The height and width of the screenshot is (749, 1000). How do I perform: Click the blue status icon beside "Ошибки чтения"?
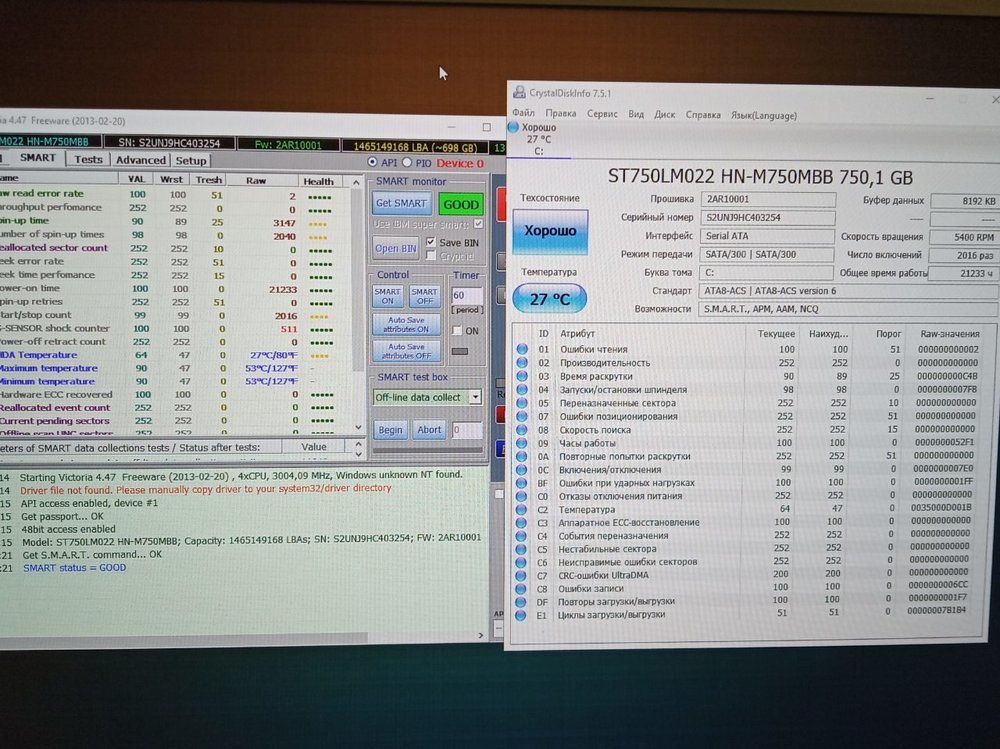522,348
